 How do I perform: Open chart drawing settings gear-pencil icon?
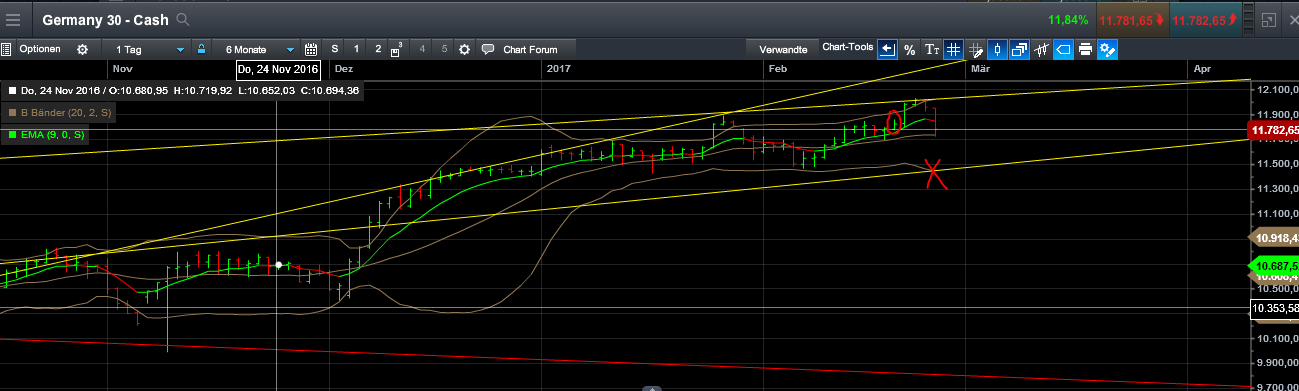tap(1107, 49)
